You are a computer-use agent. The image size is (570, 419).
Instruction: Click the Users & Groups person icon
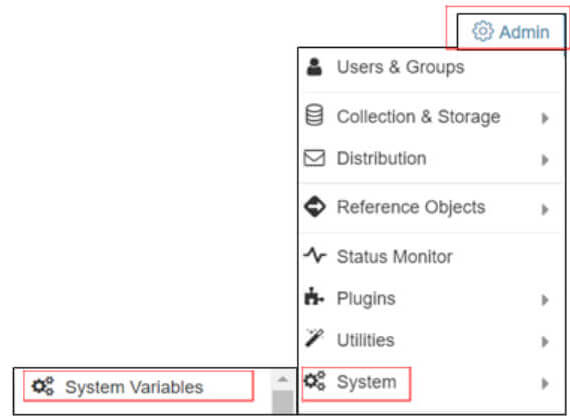click(x=314, y=67)
